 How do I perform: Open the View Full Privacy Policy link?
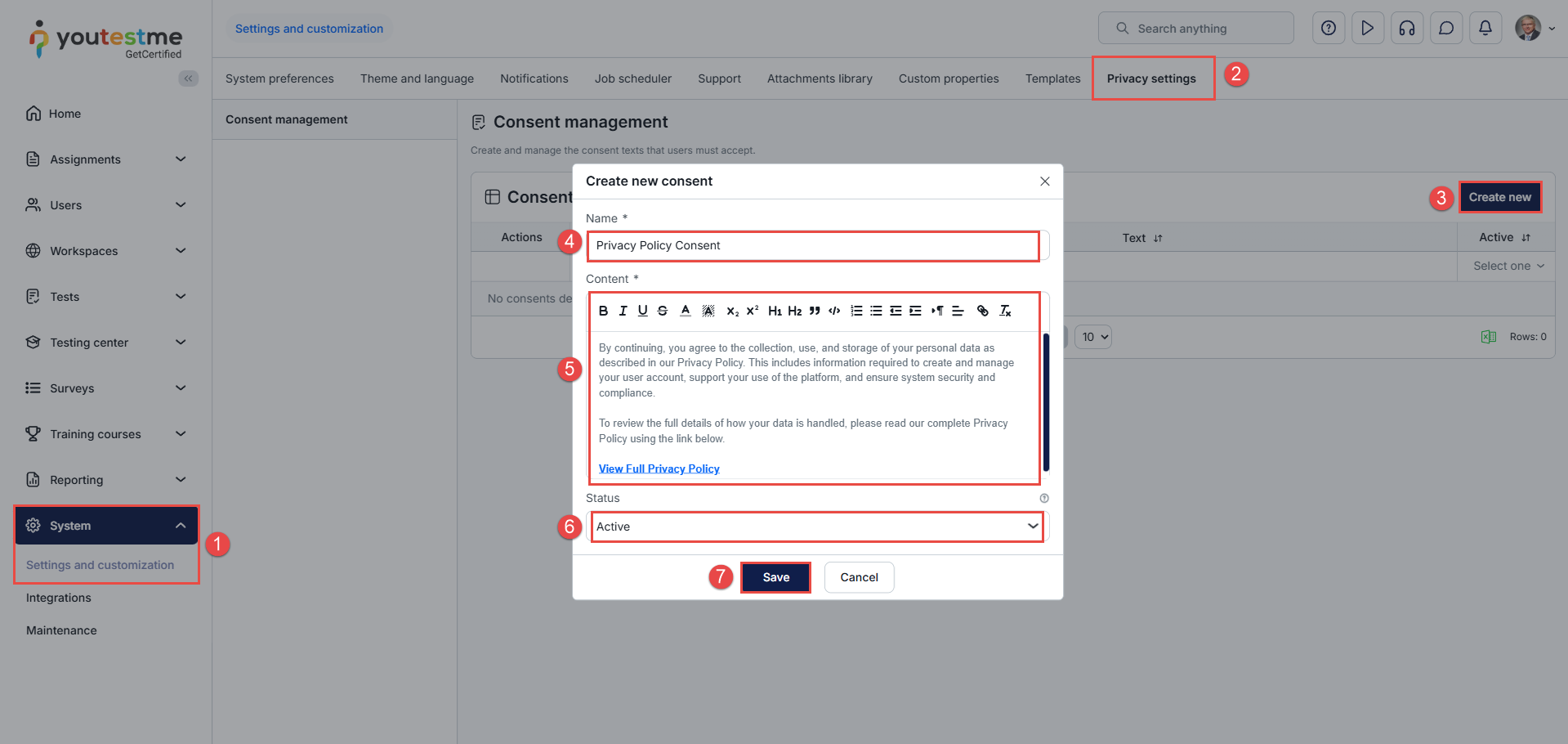pos(659,468)
